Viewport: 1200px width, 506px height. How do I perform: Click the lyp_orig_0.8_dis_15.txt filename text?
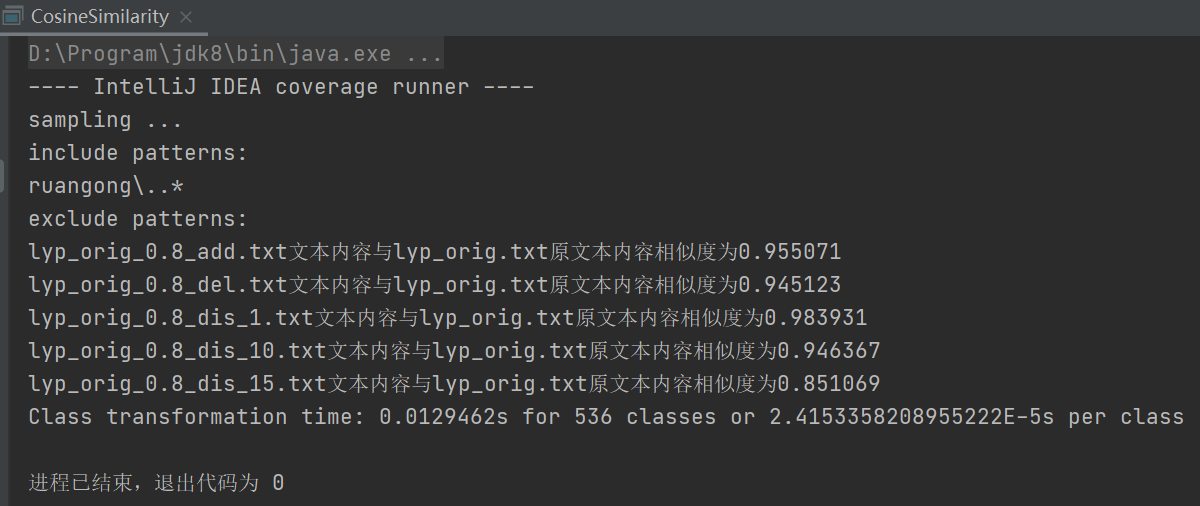[x=178, y=384]
